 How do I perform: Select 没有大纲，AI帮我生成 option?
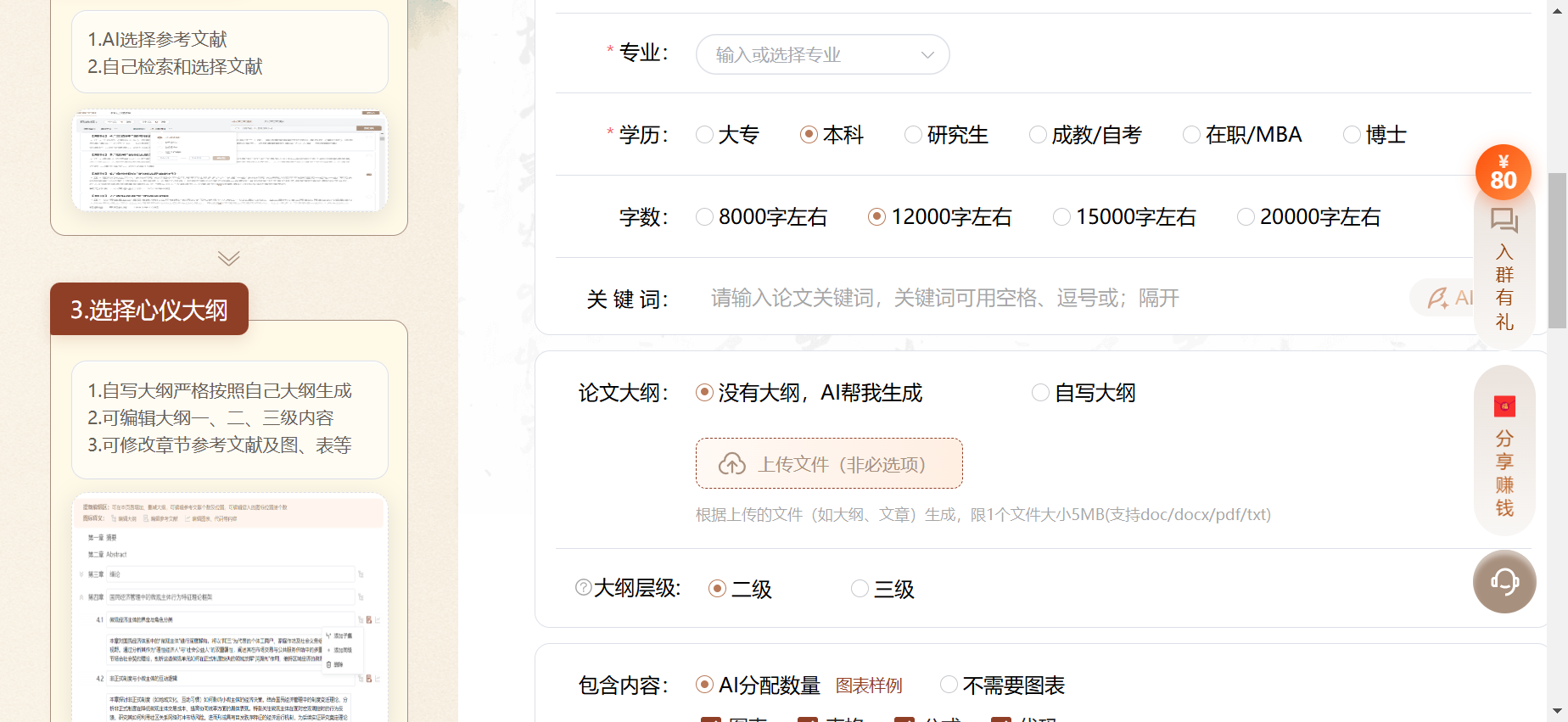coord(704,393)
